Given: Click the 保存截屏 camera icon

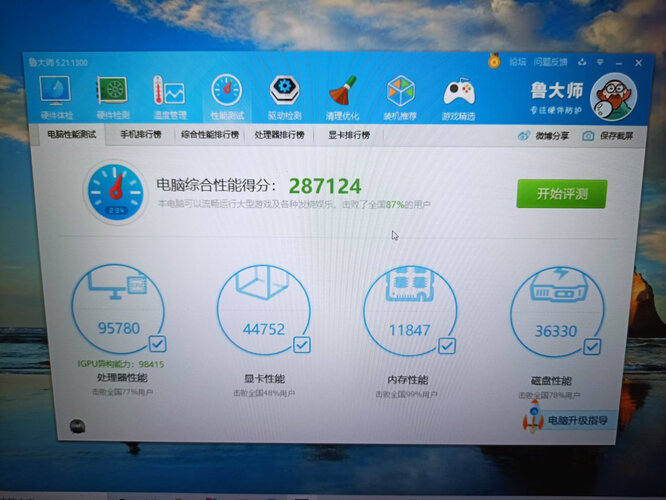Looking at the screenshot, I should pos(588,136).
